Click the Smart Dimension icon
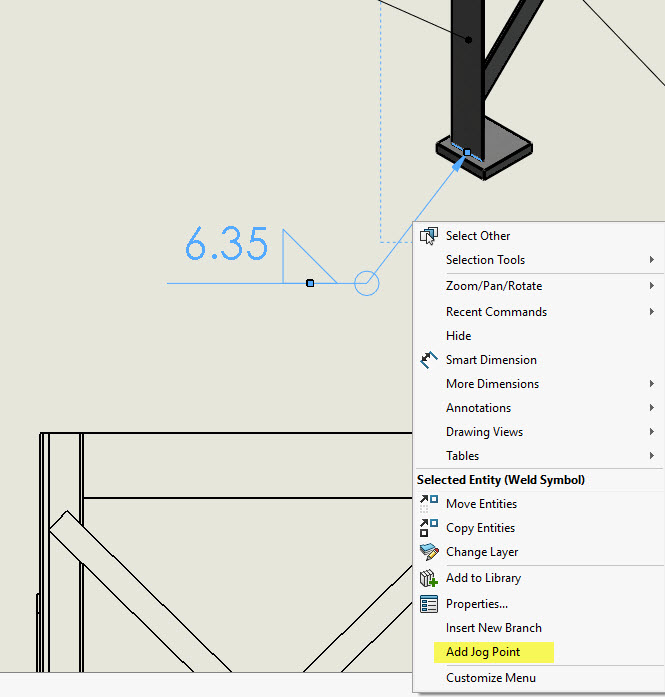This screenshot has height=697, width=665. click(429, 360)
